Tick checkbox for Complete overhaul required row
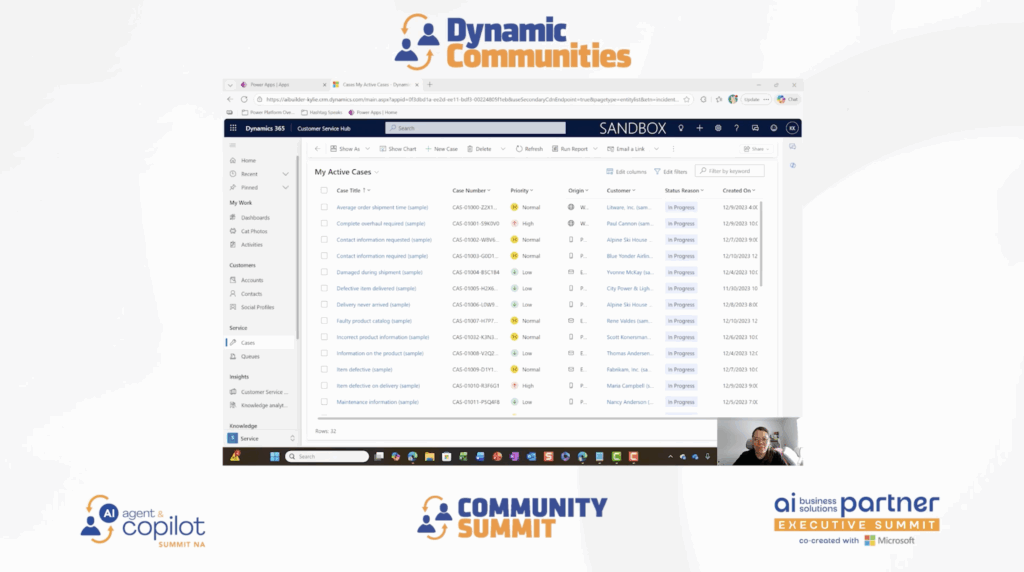The width and height of the screenshot is (1024, 572). (324, 223)
